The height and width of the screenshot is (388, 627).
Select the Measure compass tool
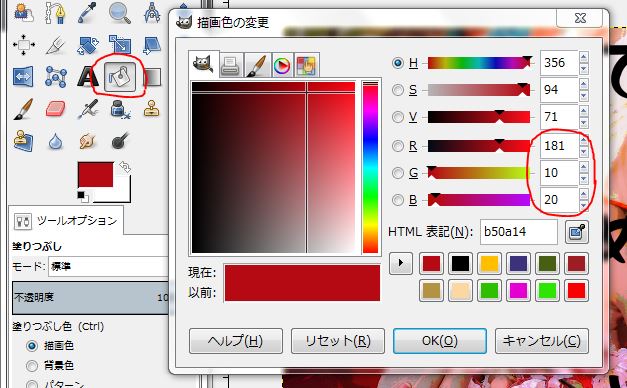click(x=152, y=13)
